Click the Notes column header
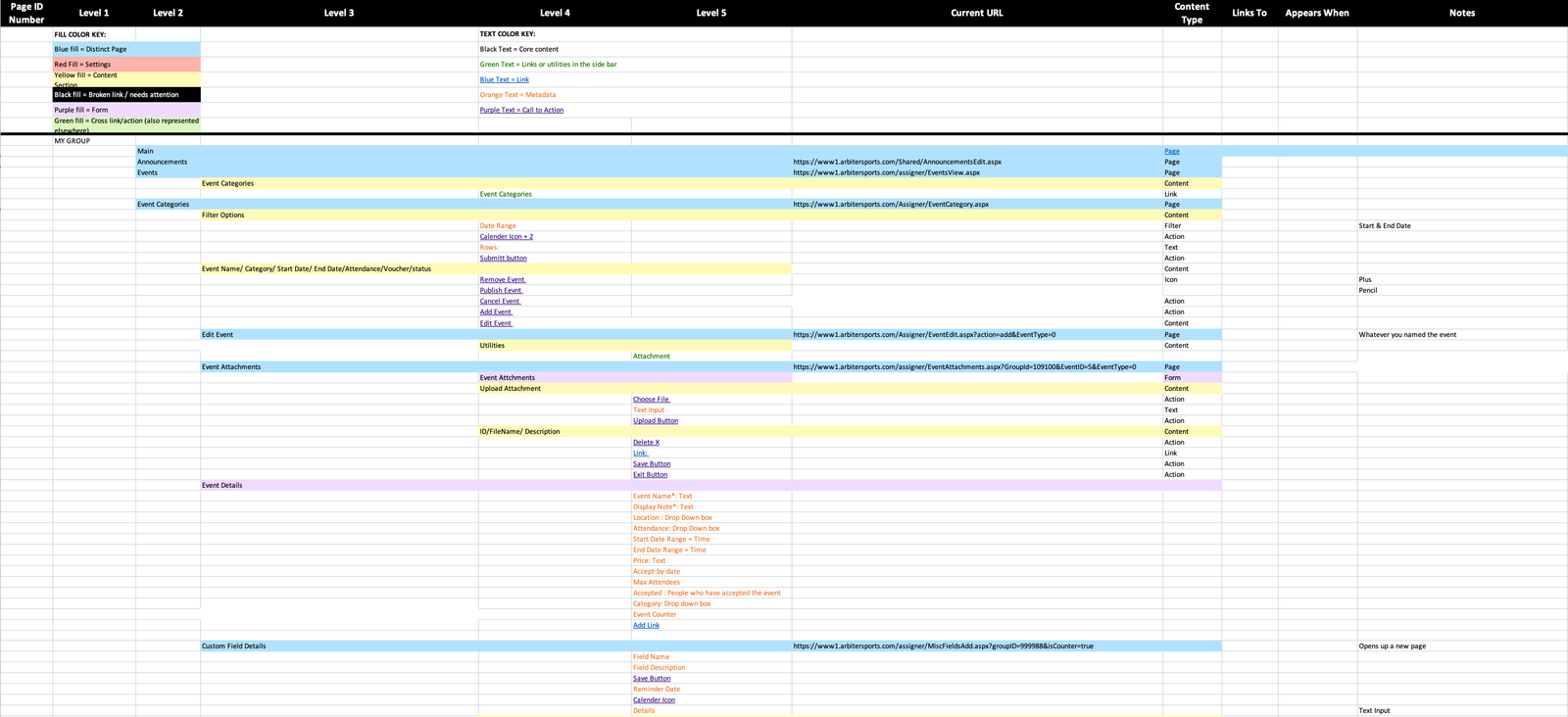The image size is (1568, 717). [x=1462, y=13]
